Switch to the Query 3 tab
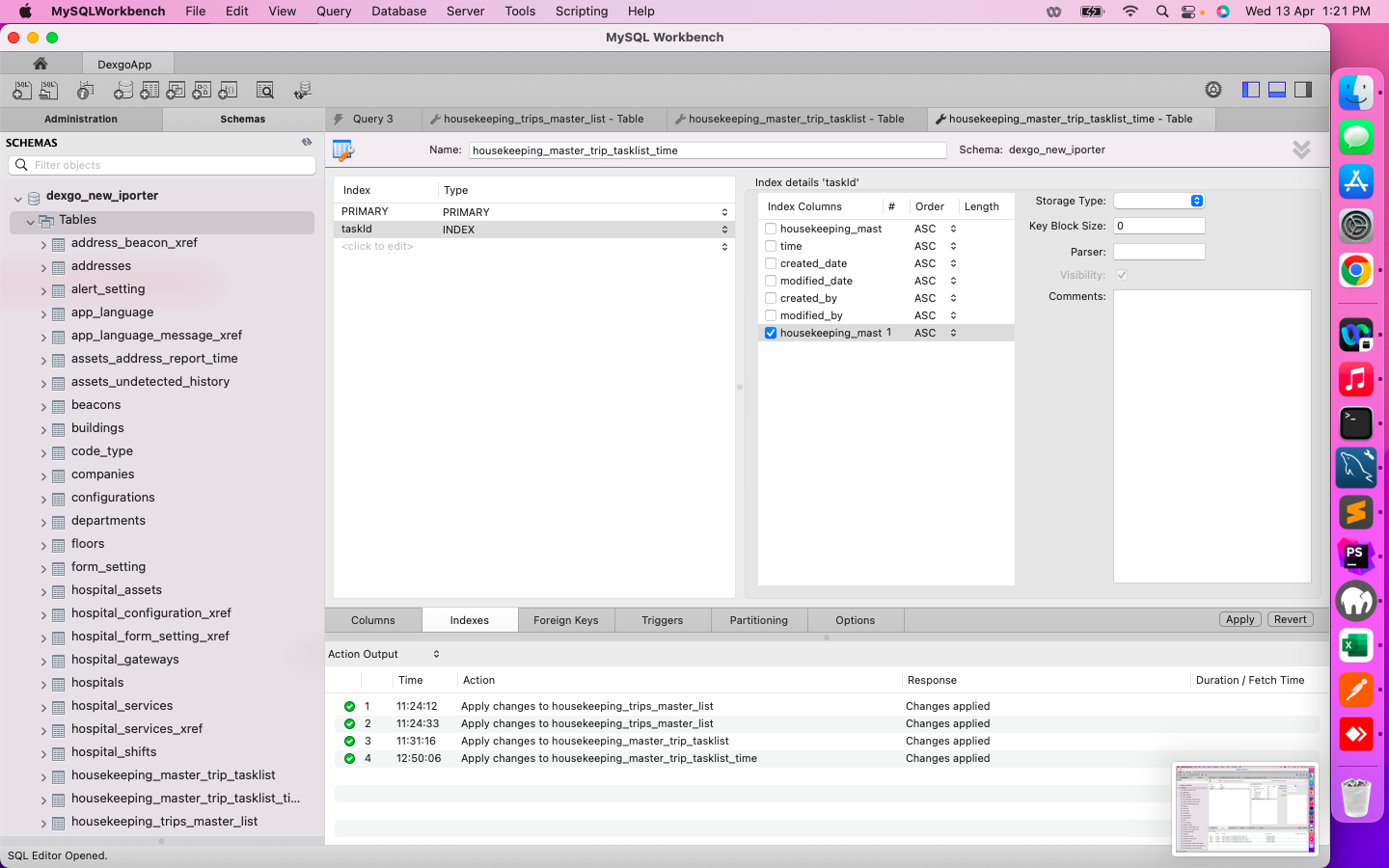The image size is (1389, 868). tap(373, 119)
